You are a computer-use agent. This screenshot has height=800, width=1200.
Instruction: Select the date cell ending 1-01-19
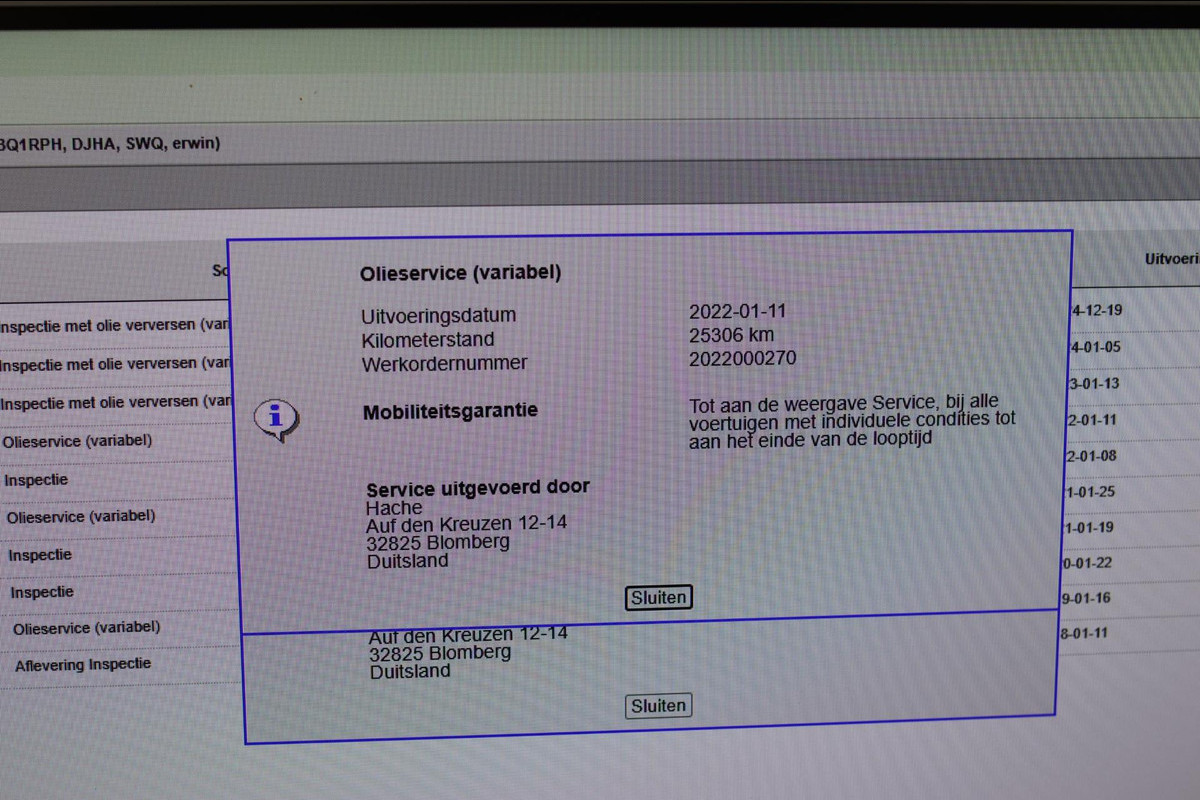[x=1088, y=527]
